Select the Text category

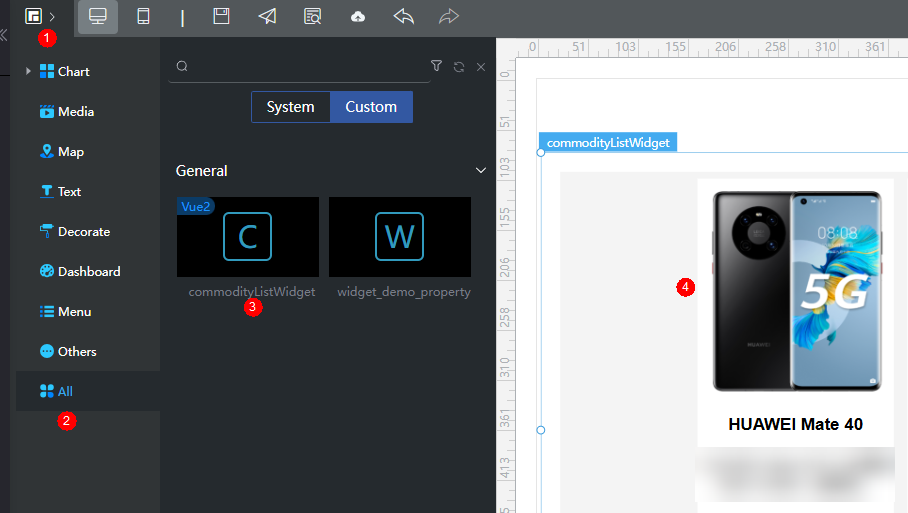pyautogui.click(x=60, y=191)
